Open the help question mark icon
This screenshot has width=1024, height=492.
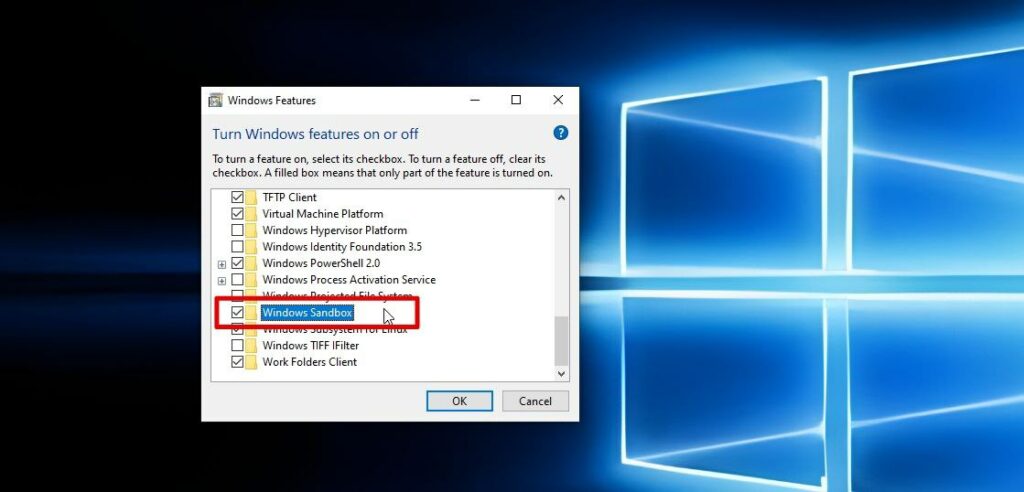click(x=560, y=133)
